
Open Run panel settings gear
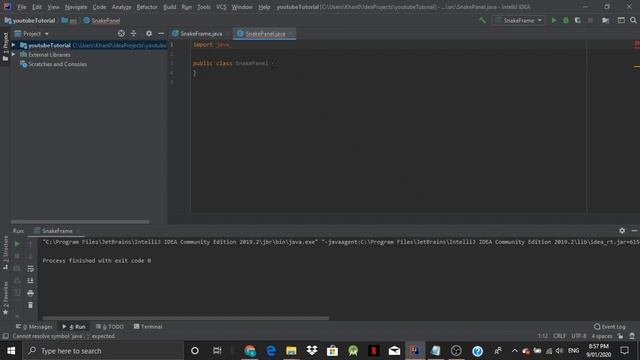pos(622,231)
